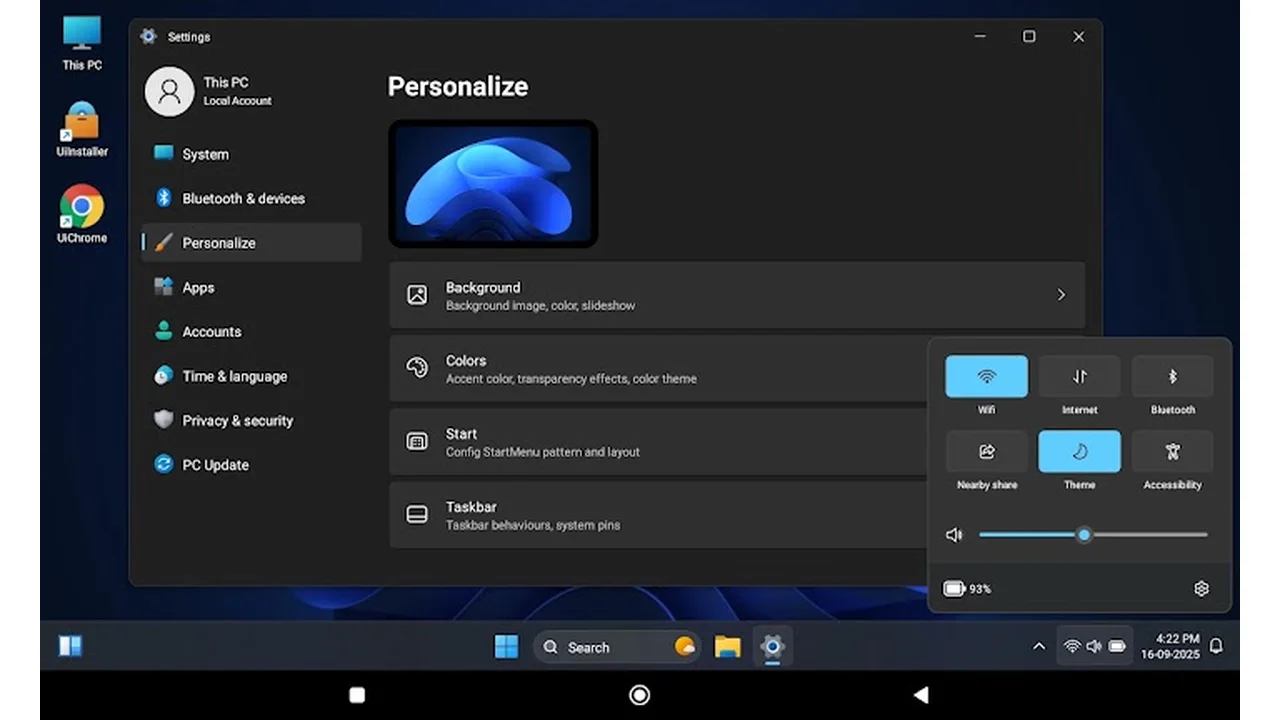The width and height of the screenshot is (1280, 720).
Task: Tap the Android home circle button
Action: click(x=640, y=695)
